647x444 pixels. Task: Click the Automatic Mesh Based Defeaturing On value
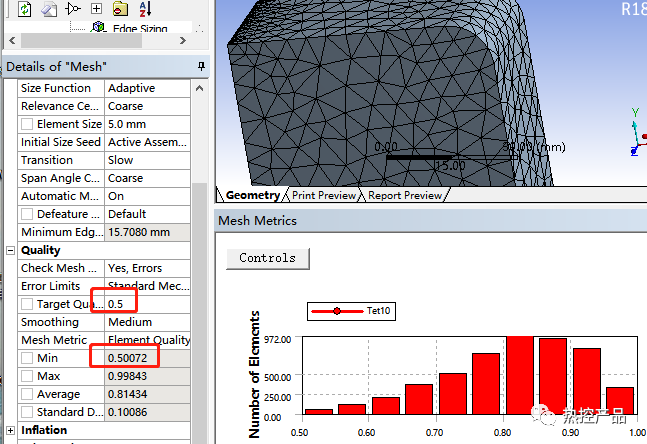147,196
